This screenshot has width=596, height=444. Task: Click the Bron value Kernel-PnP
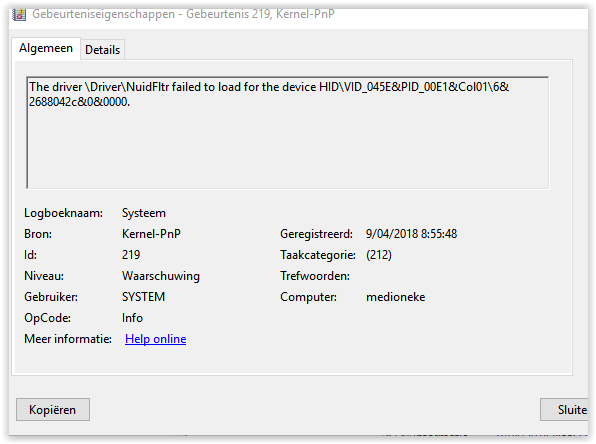tap(151, 234)
